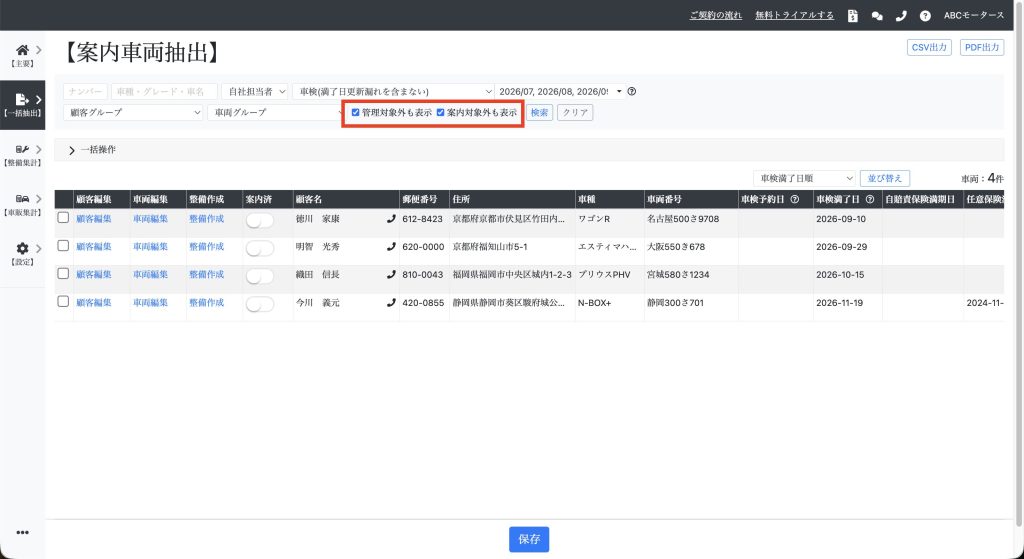The width and height of the screenshot is (1024, 559).
Task: Check the row checkbox for 織田 信長
Action: [x=63, y=274]
